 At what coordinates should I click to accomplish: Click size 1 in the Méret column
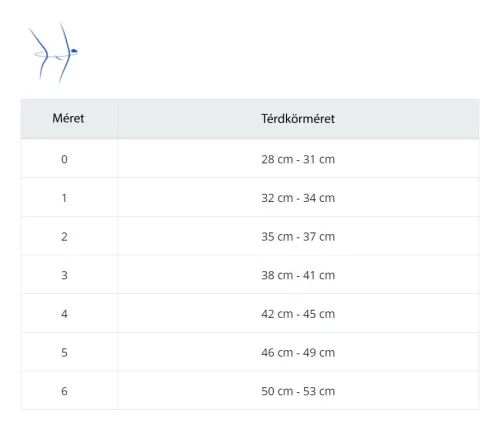(x=64, y=198)
